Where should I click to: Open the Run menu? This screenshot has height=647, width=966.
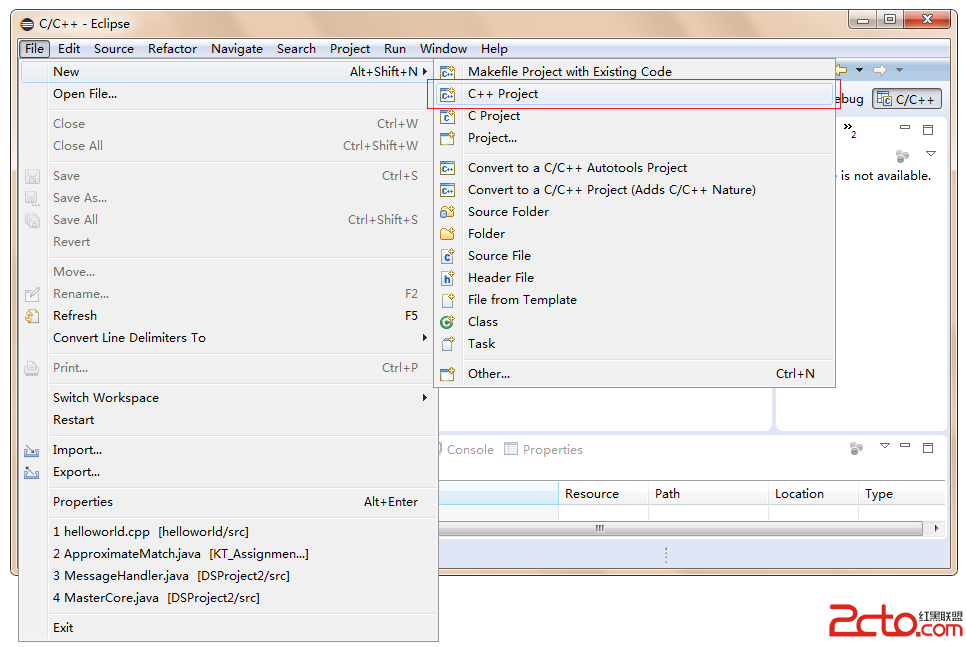coord(395,49)
